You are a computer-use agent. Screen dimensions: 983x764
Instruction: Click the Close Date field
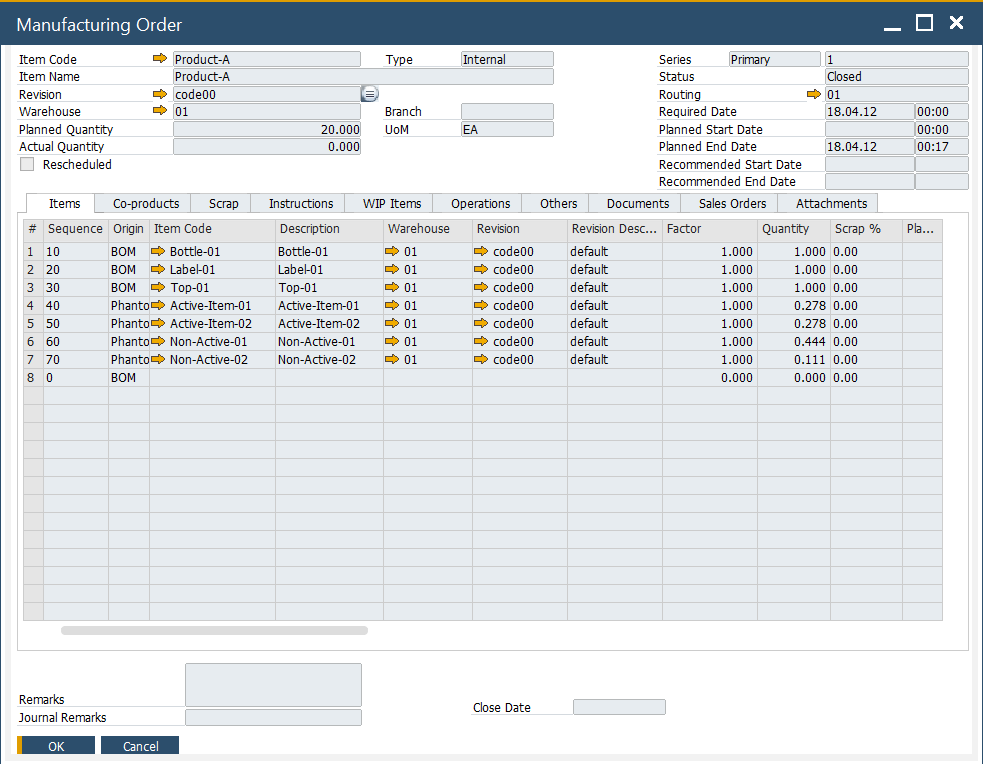619,707
